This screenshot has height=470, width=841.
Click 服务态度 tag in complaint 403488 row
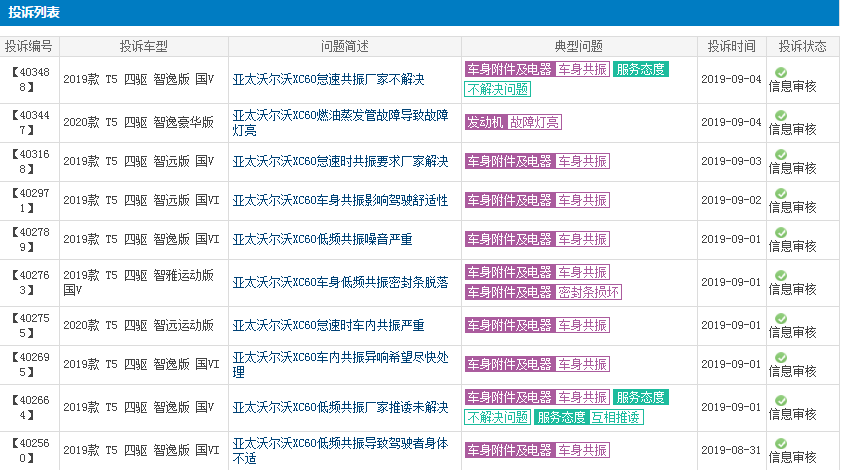click(640, 69)
